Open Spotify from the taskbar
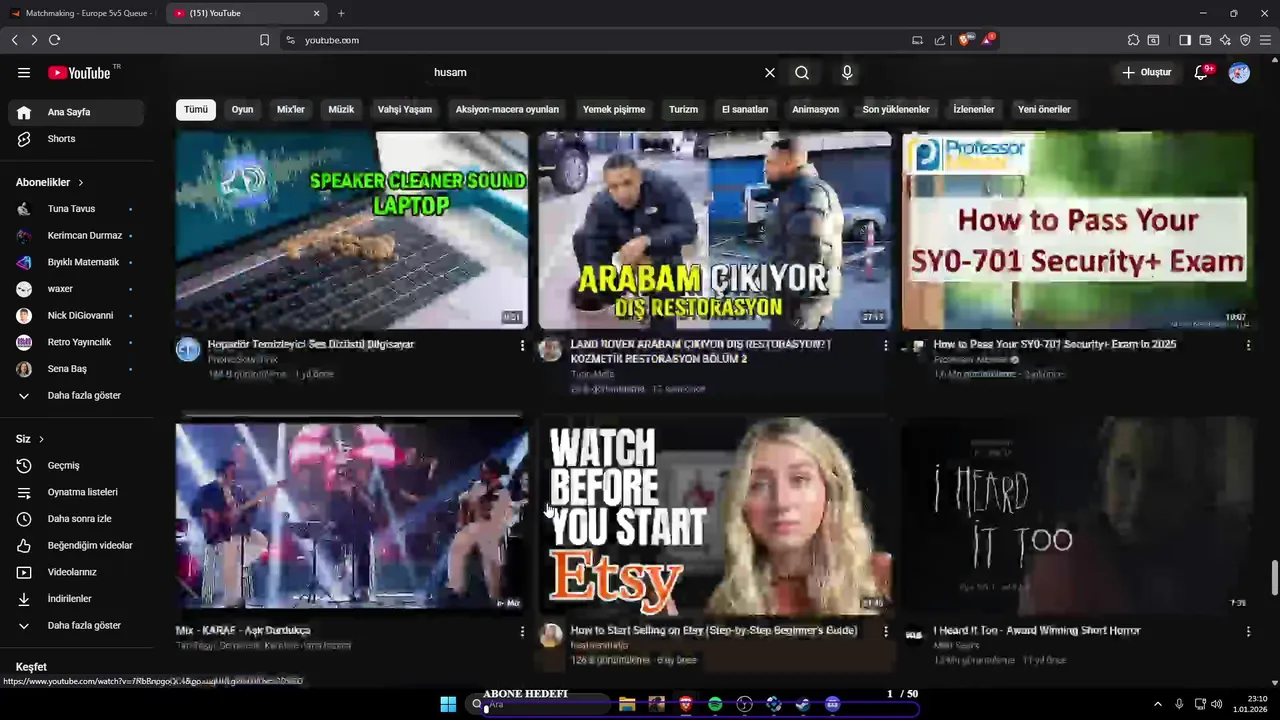 point(715,704)
